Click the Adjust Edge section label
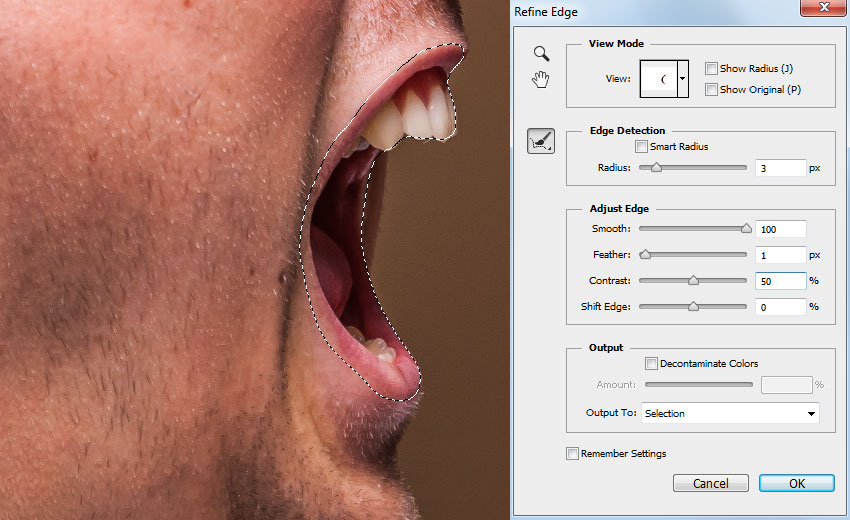The height and width of the screenshot is (520, 850). 619,209
